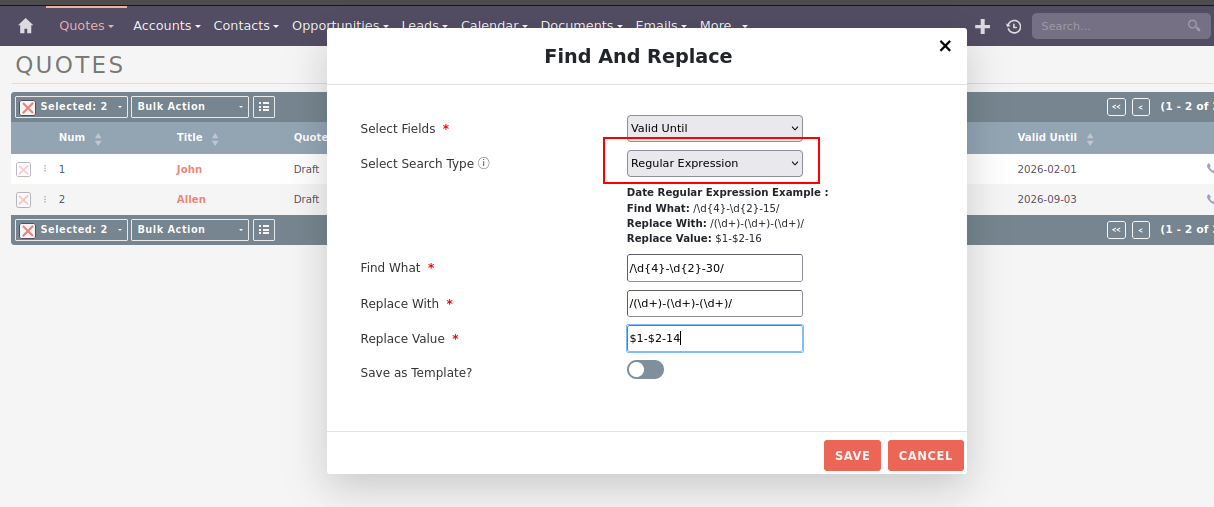Expand the top Bulk Action dropdown
The image size is (1214, 507).
(x=190, y=107)
